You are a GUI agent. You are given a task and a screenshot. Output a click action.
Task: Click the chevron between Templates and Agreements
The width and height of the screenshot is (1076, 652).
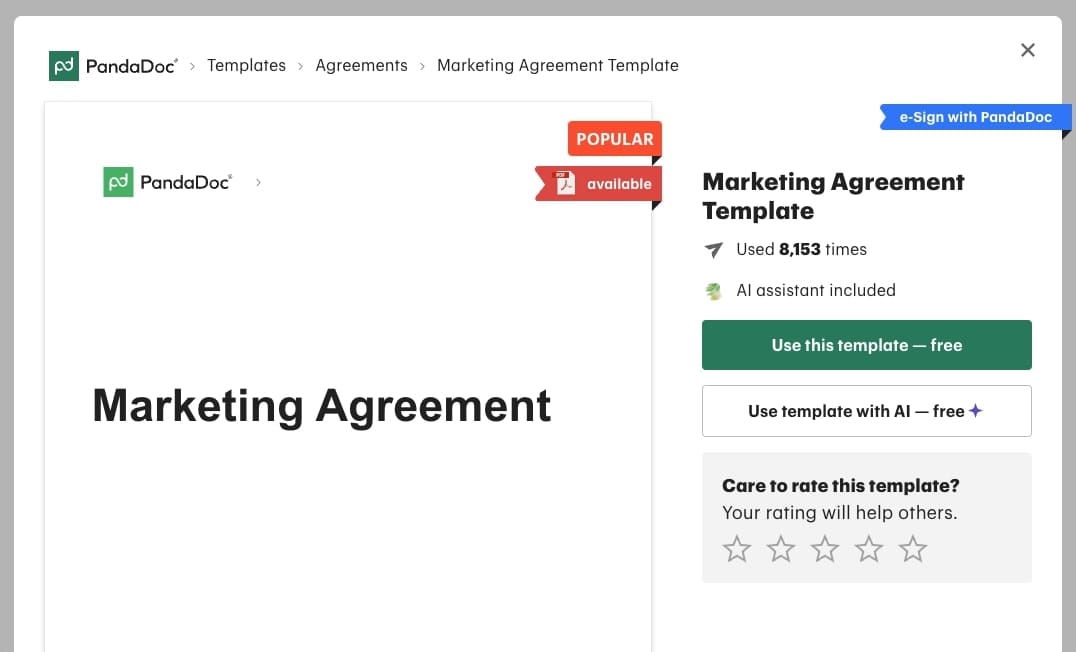tap(300, 66)
